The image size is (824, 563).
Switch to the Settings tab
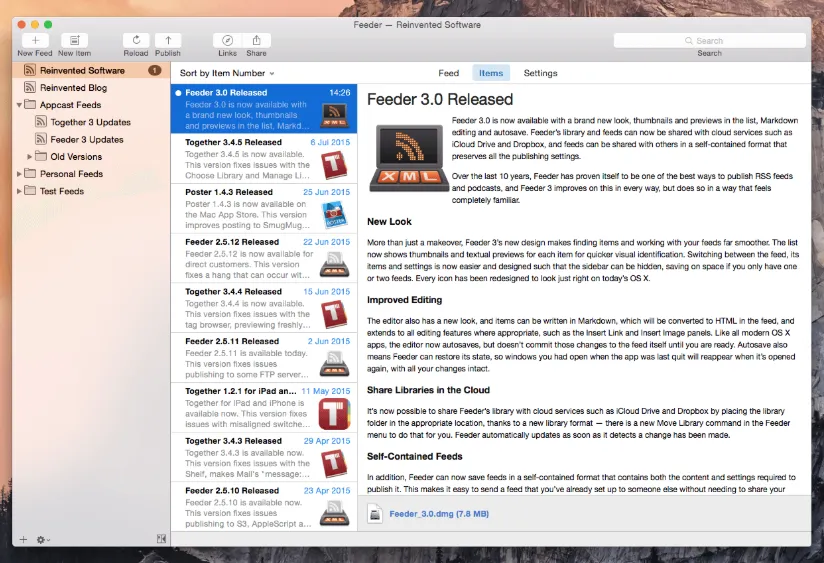(x=540, y=73)
